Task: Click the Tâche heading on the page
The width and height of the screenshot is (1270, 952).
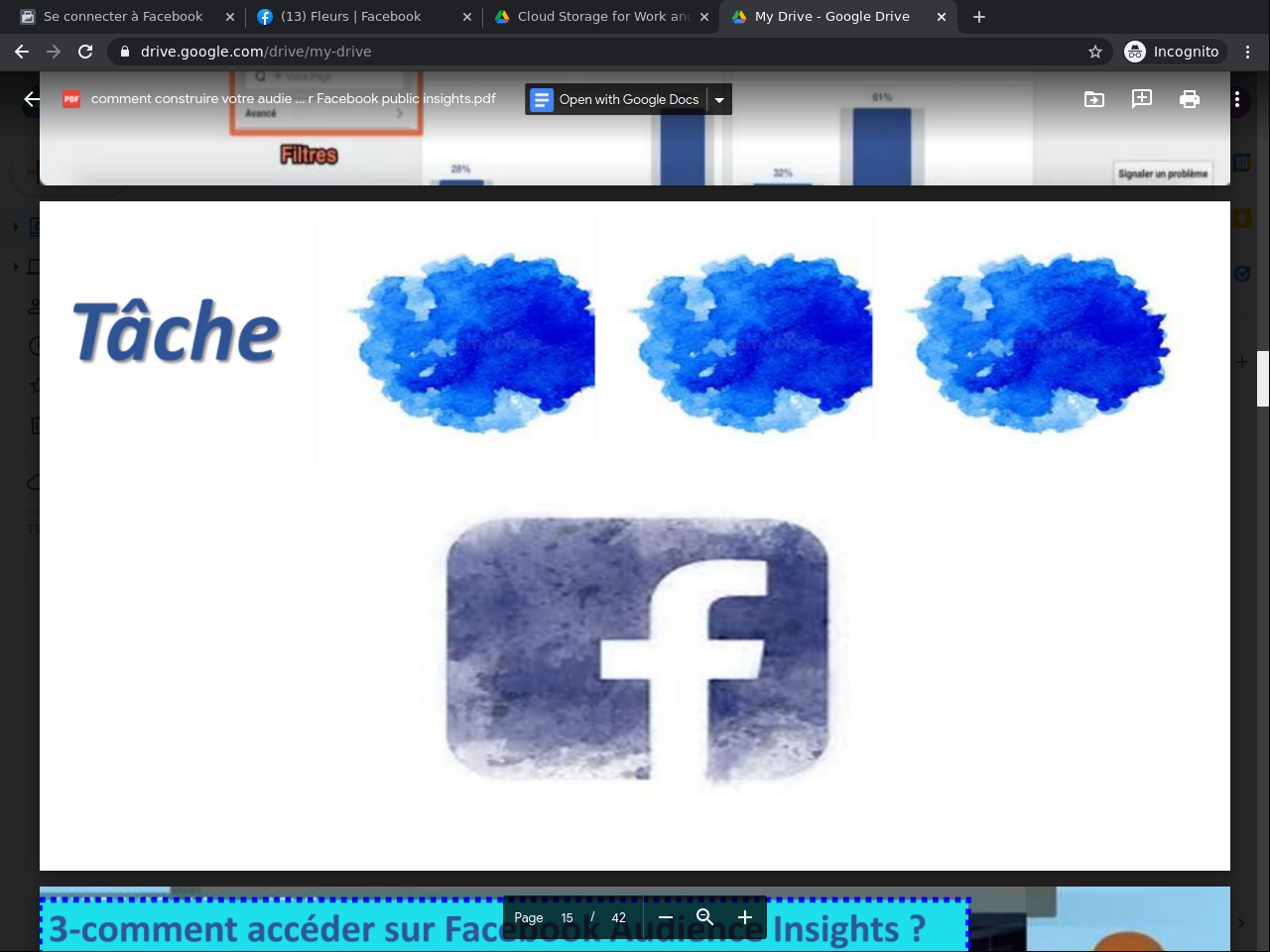Action: point(177,331)
